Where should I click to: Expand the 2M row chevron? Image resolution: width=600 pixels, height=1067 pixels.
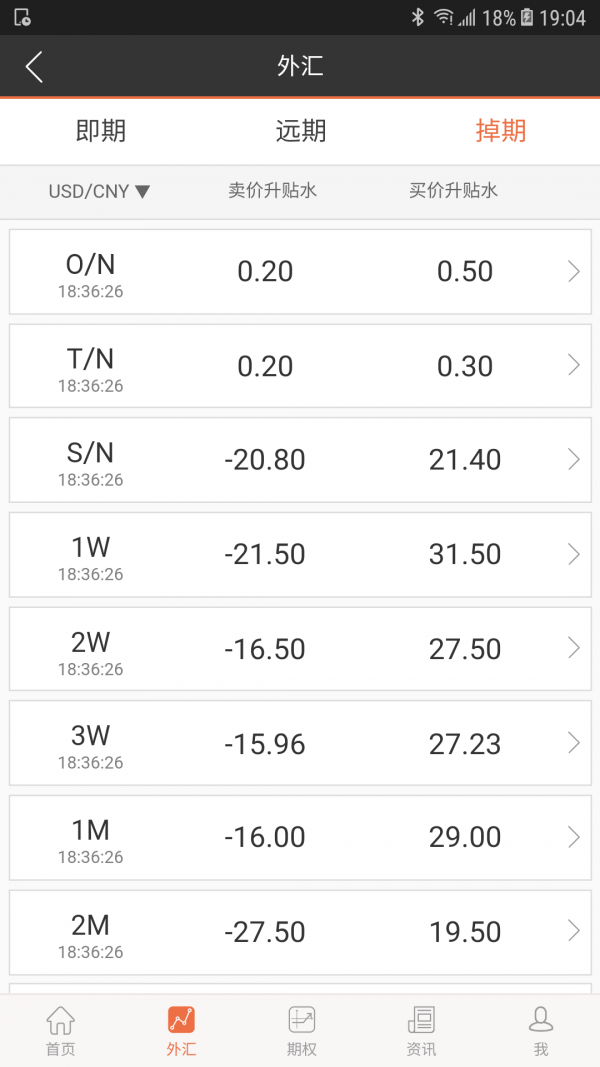click(x=573, y=931)
